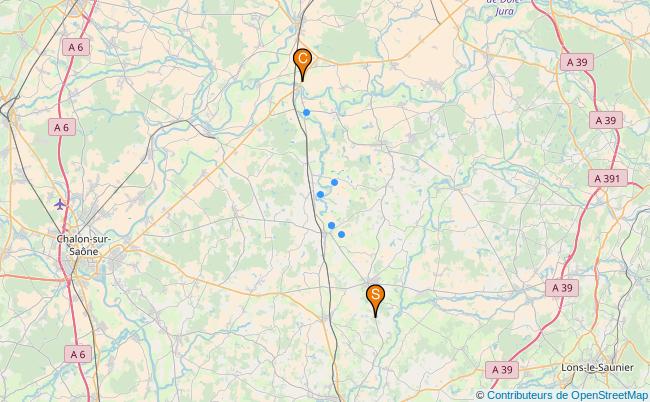Click the A 391 road shield
Image resolution: width=650 pixels, height=402 pixels.
[607, 179]
